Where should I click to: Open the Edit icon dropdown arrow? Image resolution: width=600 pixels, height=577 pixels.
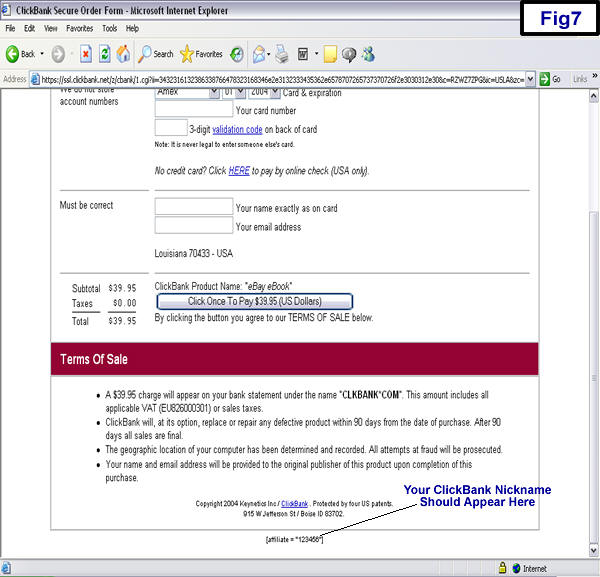pos(316,54)
